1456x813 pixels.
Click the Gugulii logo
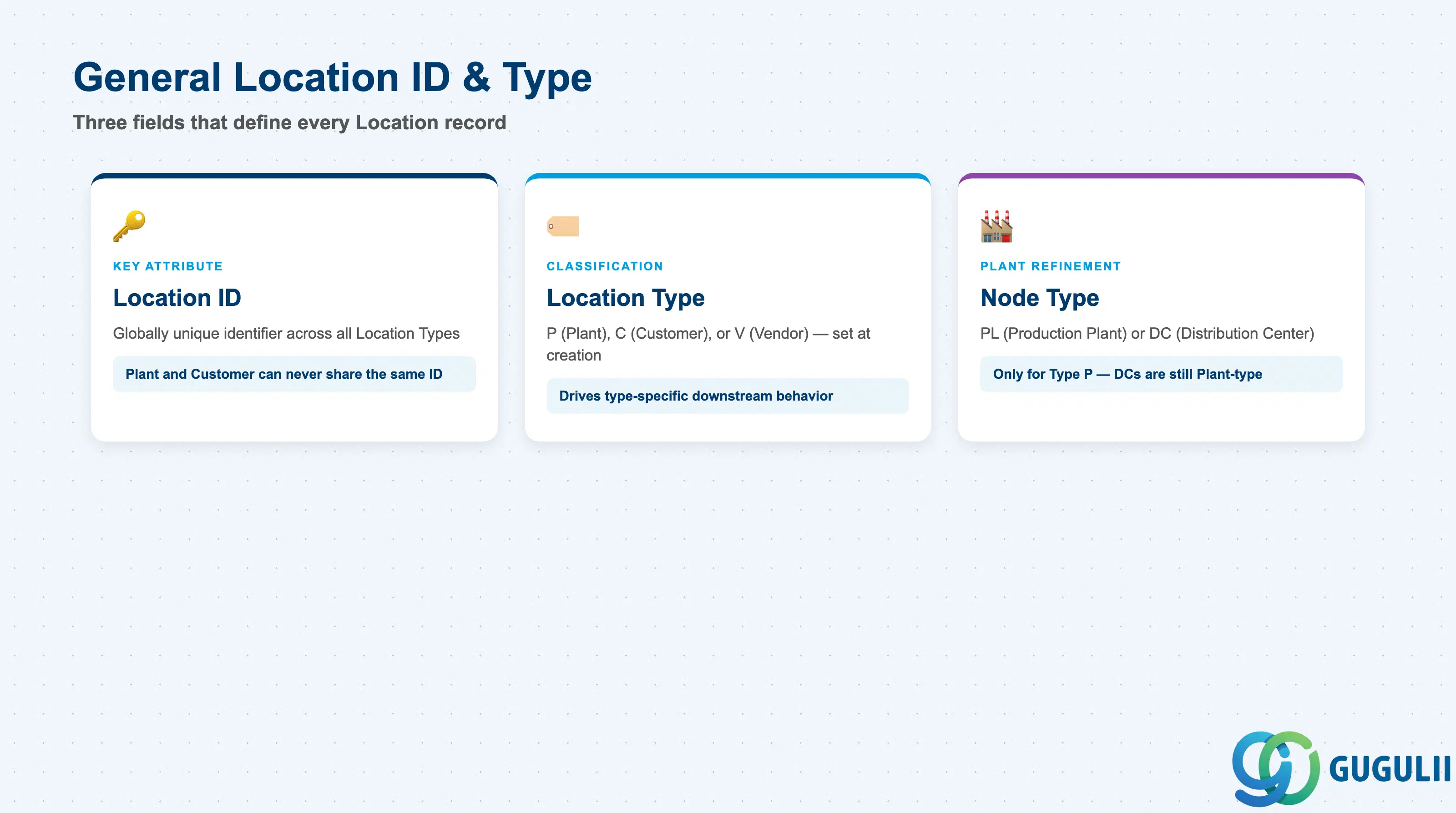click(x=1341, y=768)
